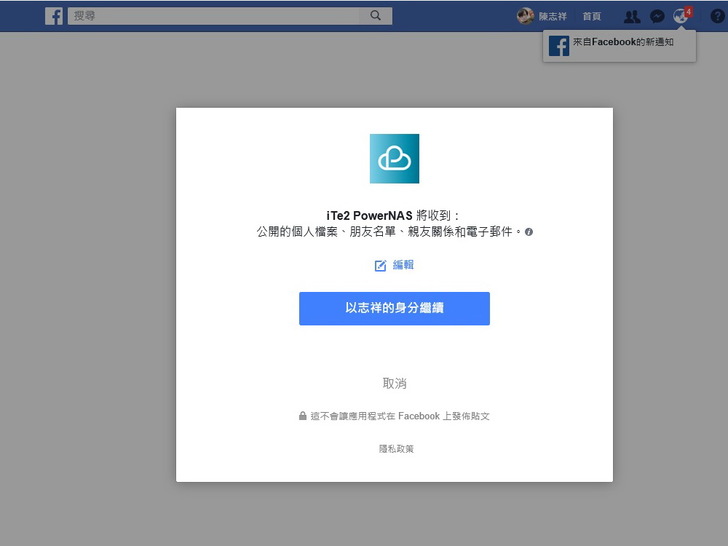Open the 來自Facebook的新通知 notification text
The height and width of the screenshot is (546, 728).
point(623,43)
